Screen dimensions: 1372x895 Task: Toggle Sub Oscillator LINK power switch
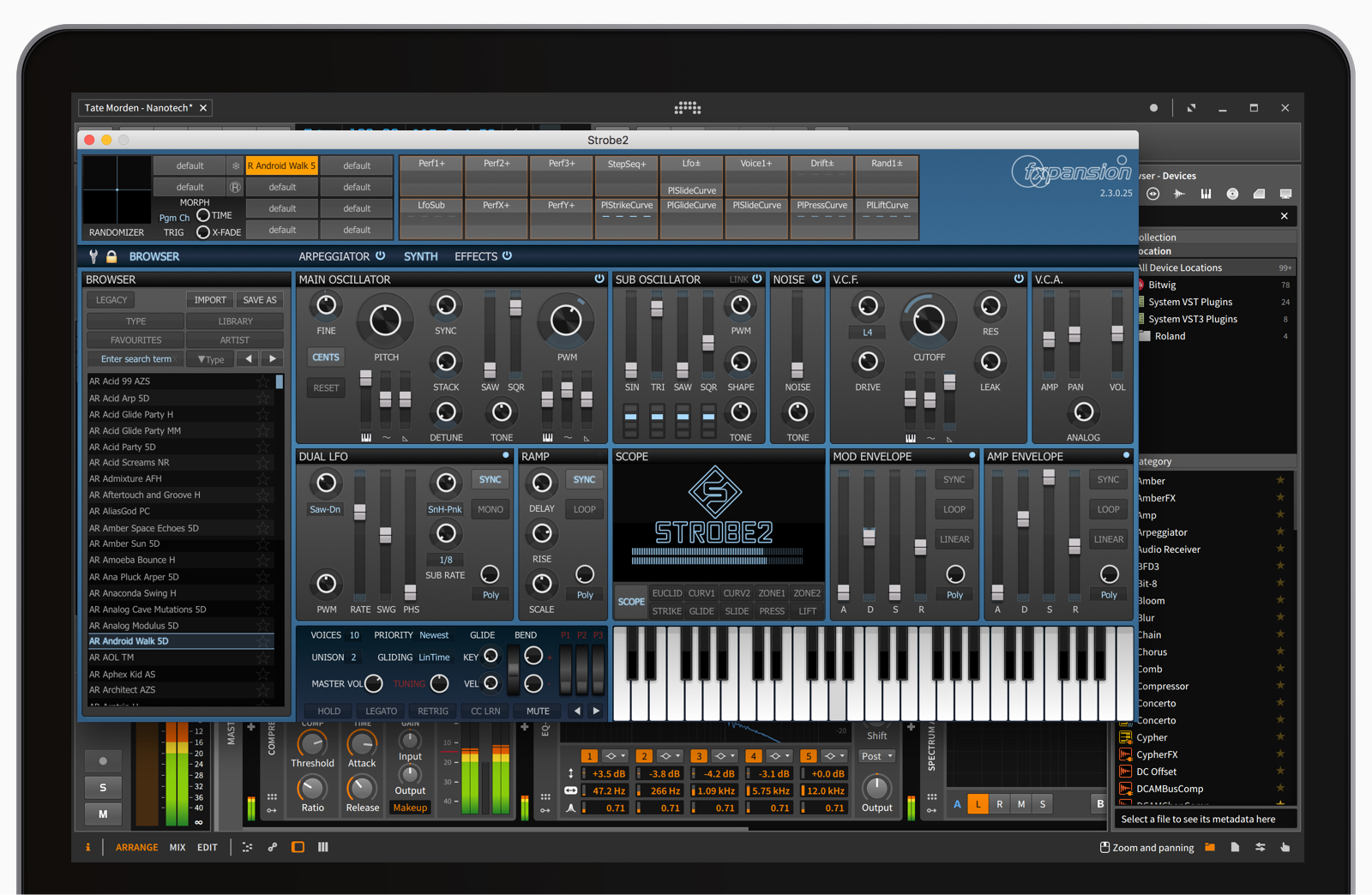(x=757, y=279)
